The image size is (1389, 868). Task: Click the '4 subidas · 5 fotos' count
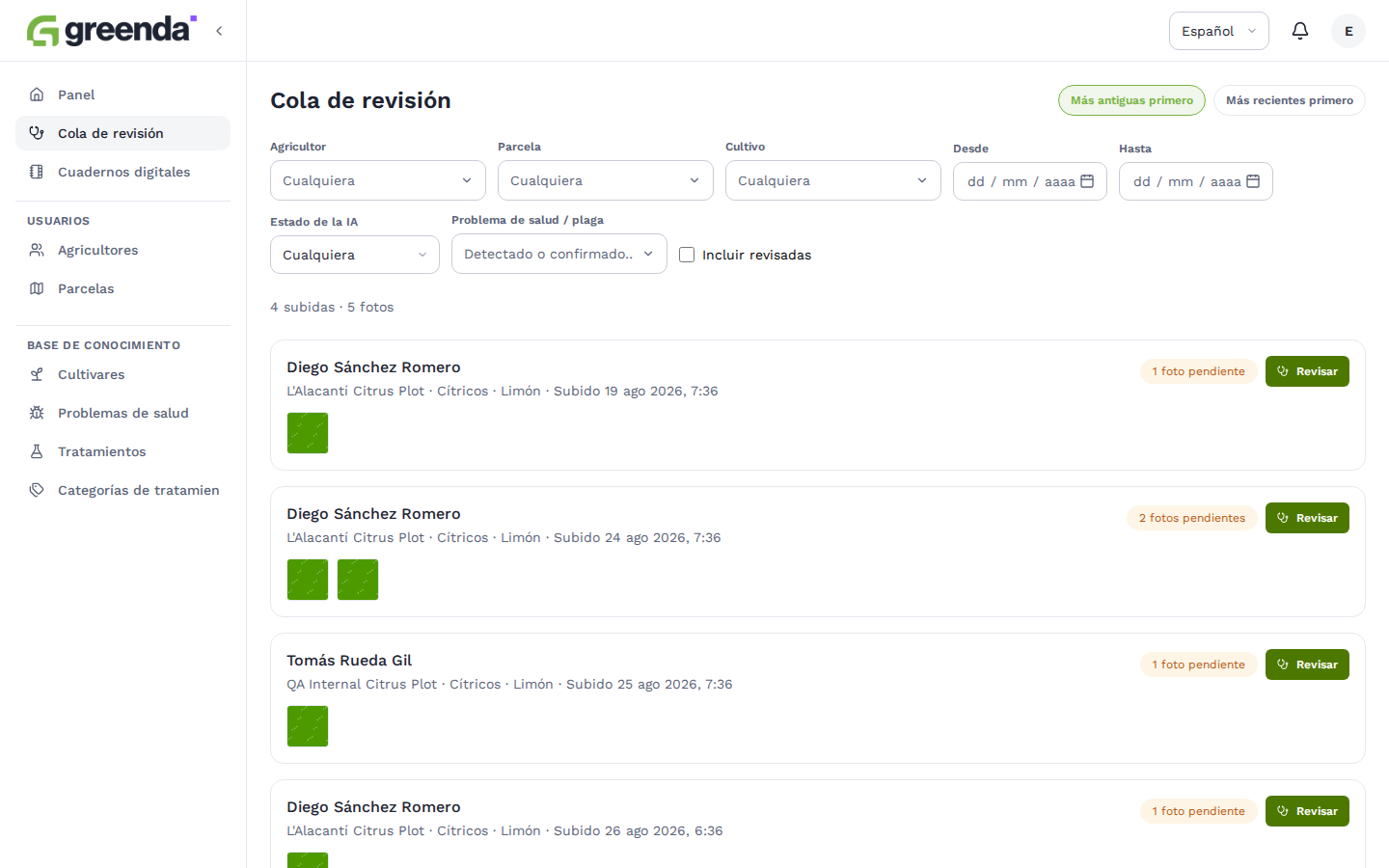332,307
